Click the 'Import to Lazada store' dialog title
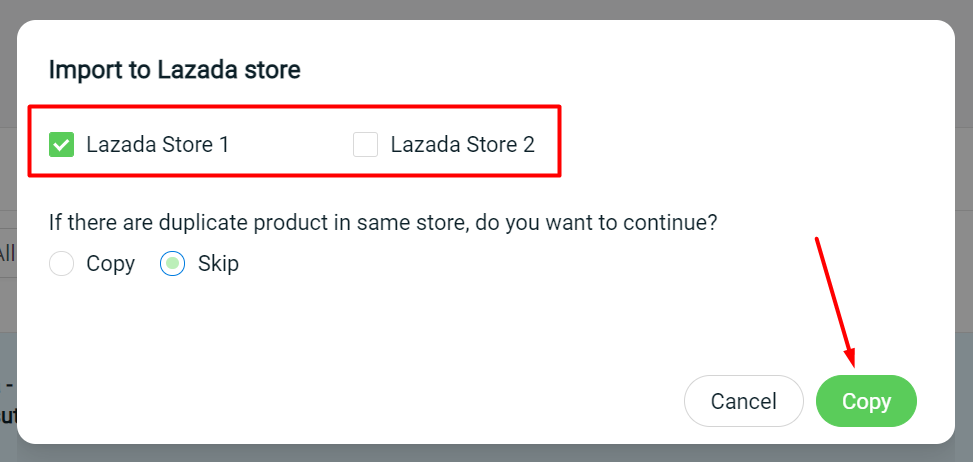The image size is (973, 462). (x=174, y=70)
